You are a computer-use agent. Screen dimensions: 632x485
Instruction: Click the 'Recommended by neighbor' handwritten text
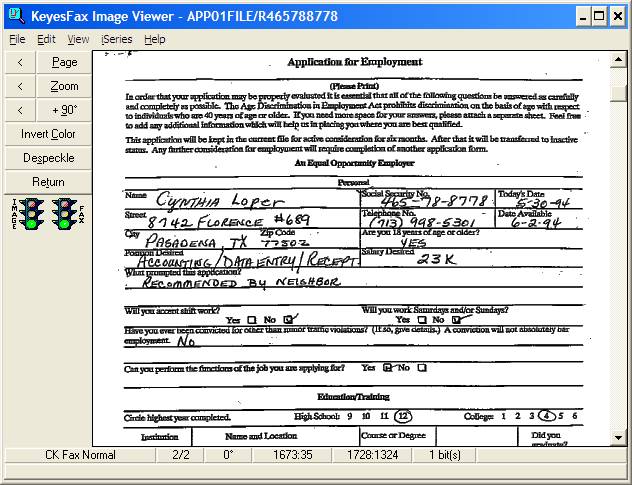[241, 282]
